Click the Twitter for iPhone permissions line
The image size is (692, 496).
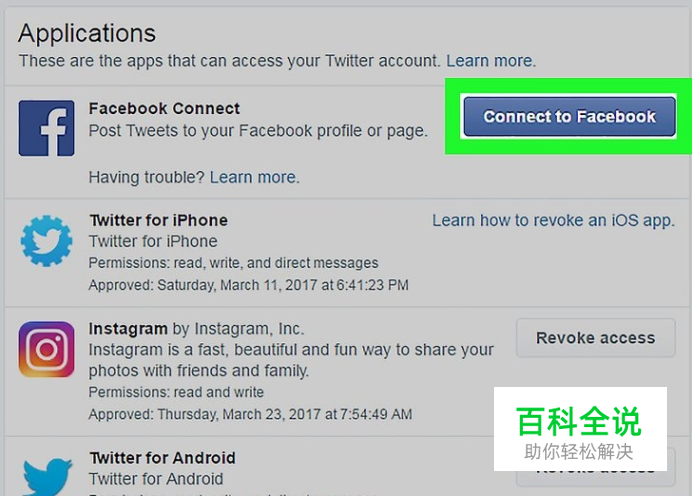point(233,263)
